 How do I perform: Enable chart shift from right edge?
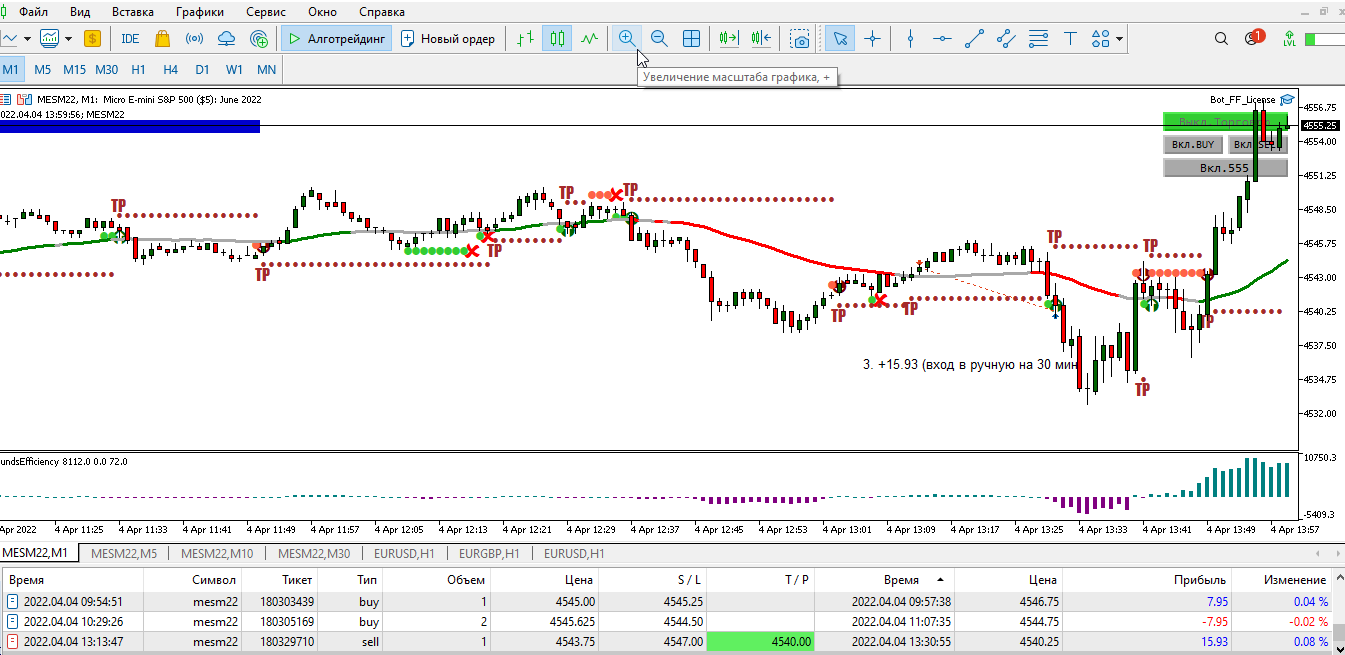[761, 39]
